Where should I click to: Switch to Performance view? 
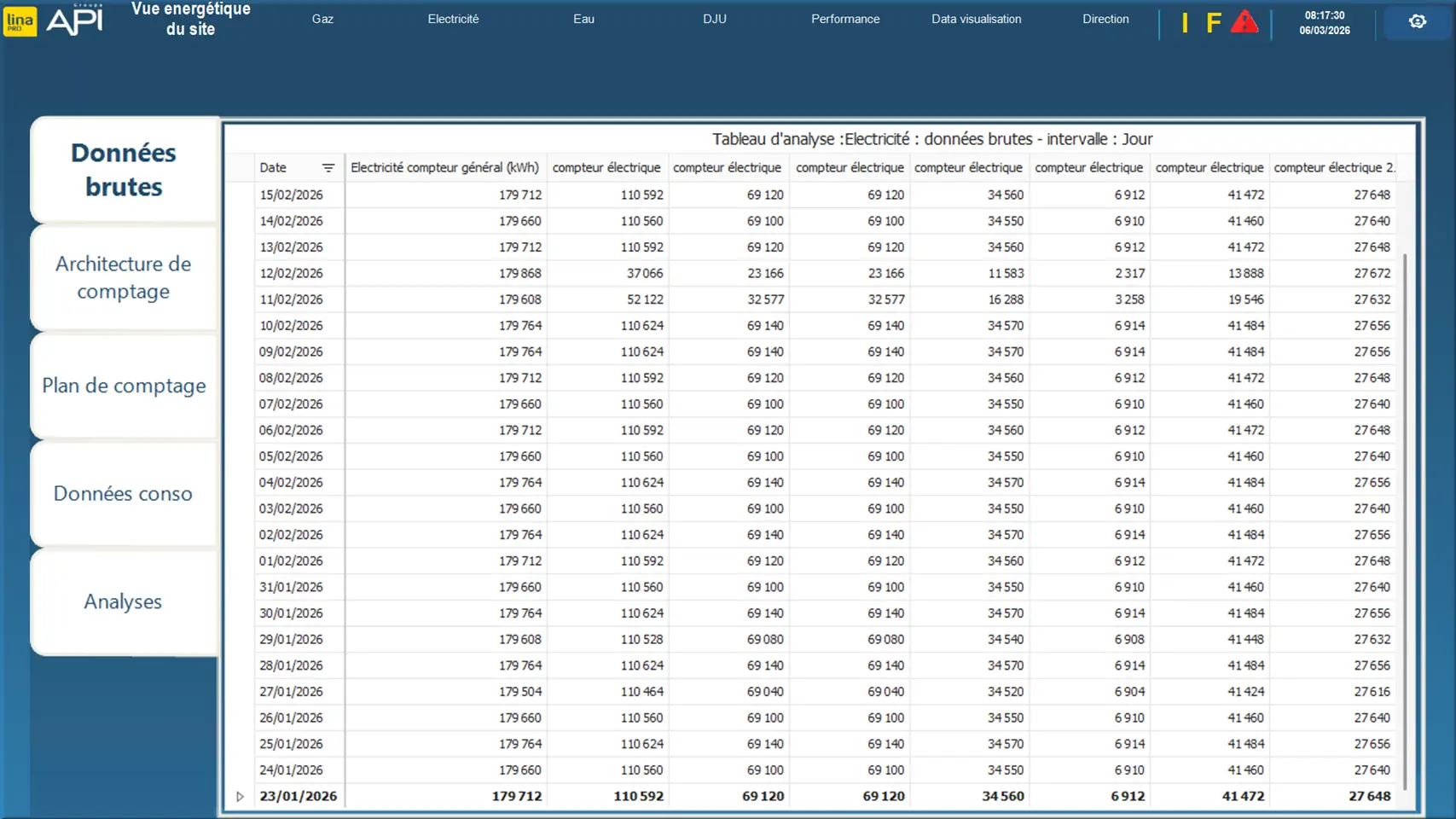click(x=844, y=19)
